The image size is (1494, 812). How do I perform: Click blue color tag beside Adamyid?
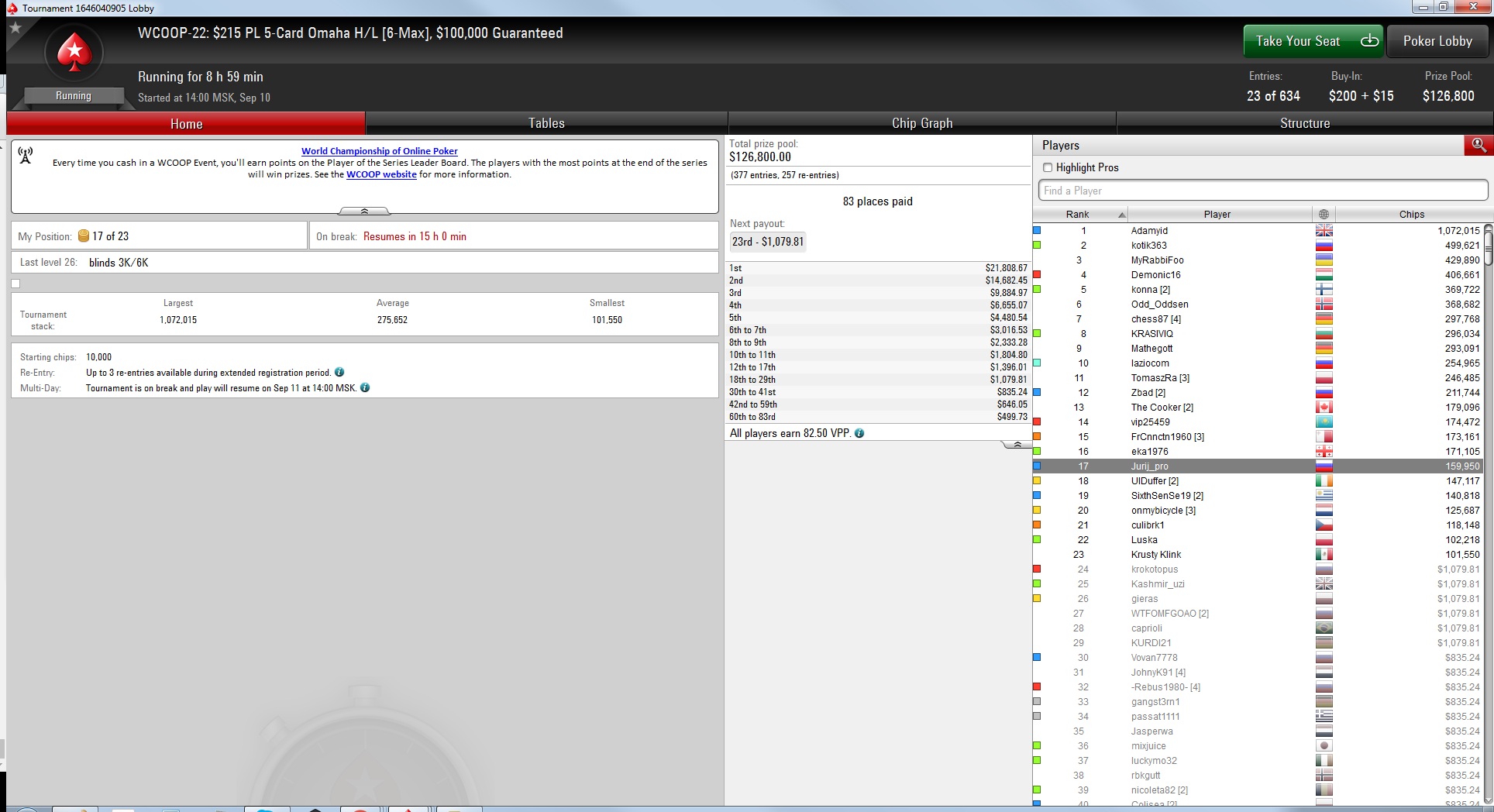[x=1037, y=231]
